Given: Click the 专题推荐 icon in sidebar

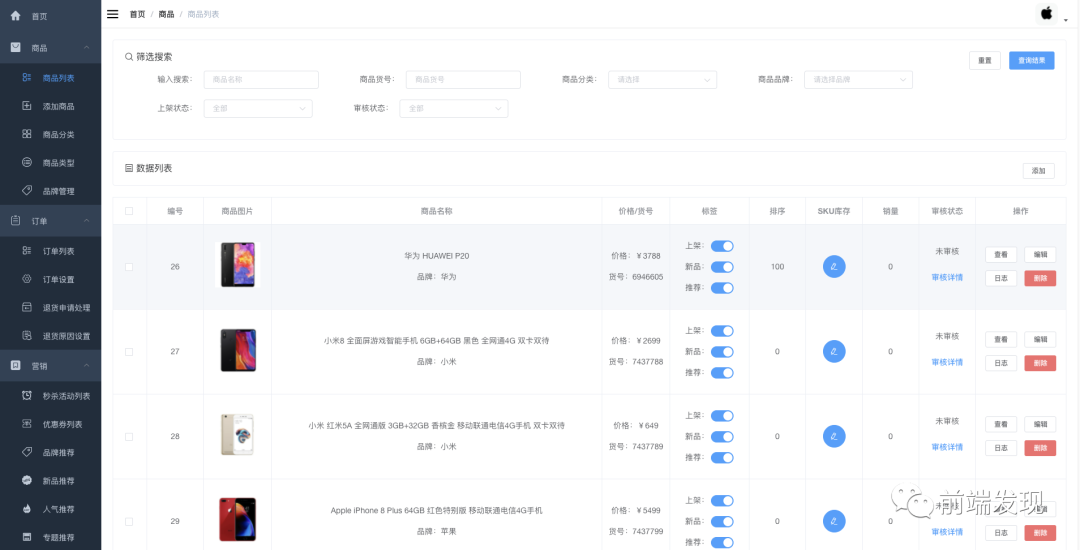Looking at the screenshot, I should pos(27,537).
